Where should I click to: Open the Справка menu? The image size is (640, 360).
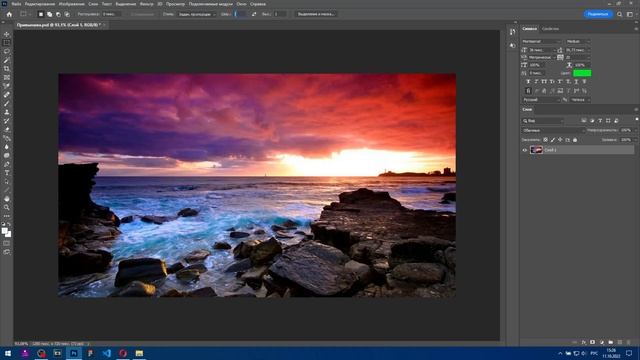[x=258, y=4]
